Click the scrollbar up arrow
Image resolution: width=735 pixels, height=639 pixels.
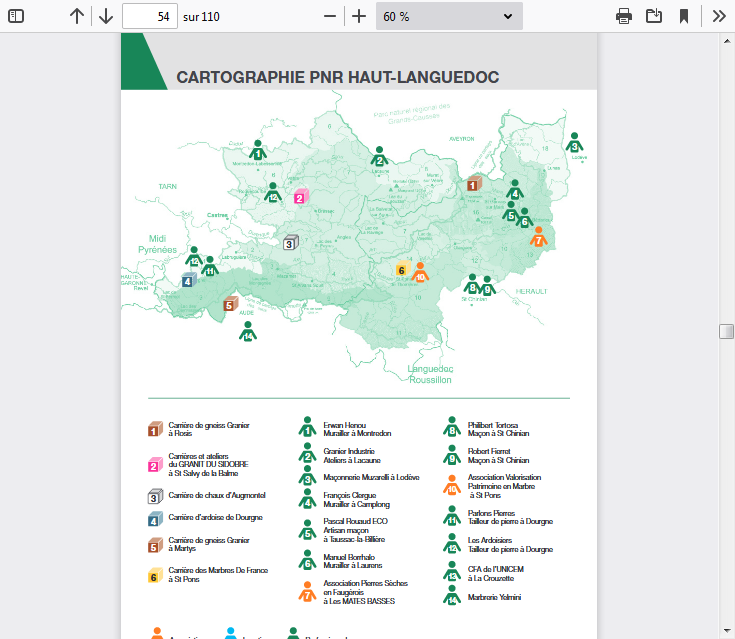[727, 42]
